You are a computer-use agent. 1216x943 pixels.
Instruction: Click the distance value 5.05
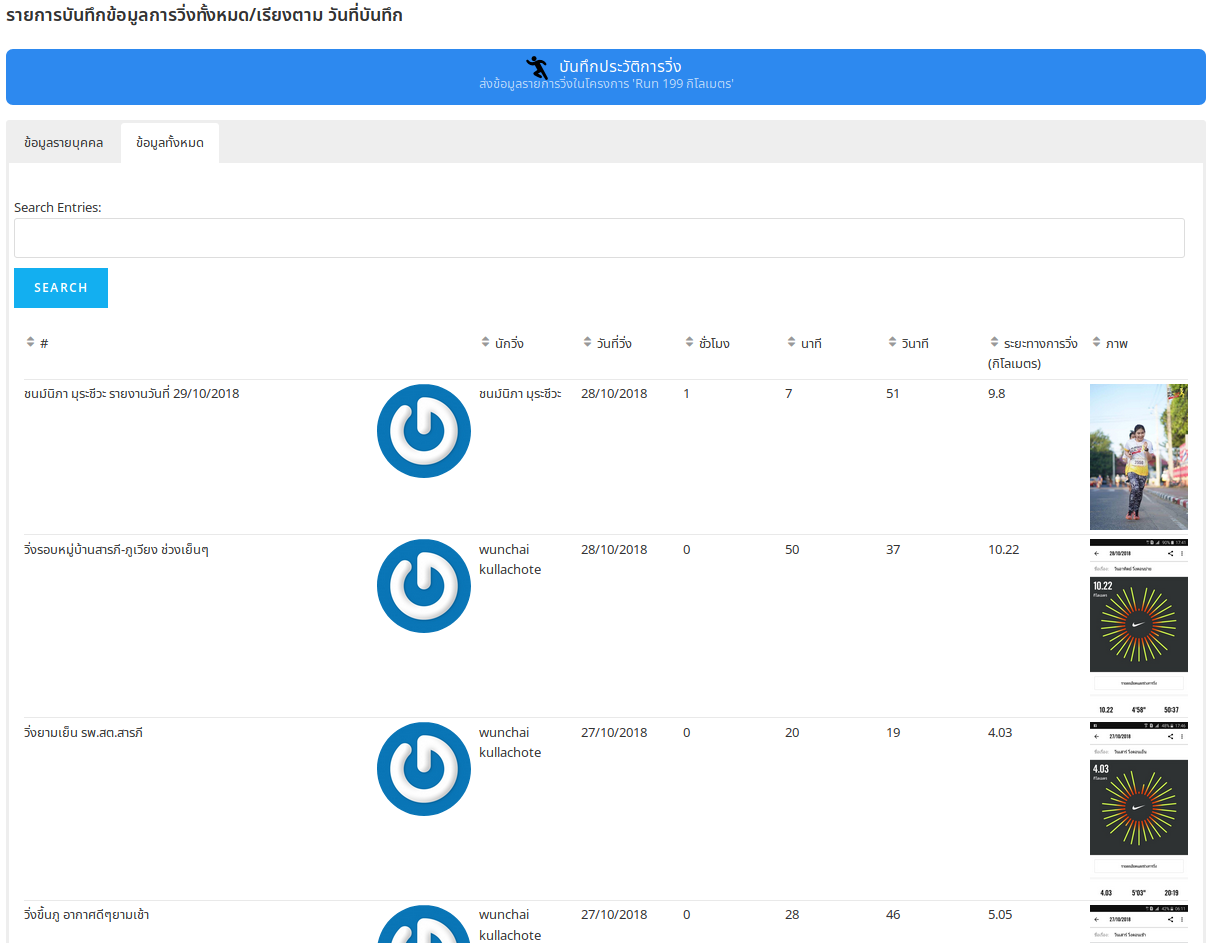point(1001,915)
